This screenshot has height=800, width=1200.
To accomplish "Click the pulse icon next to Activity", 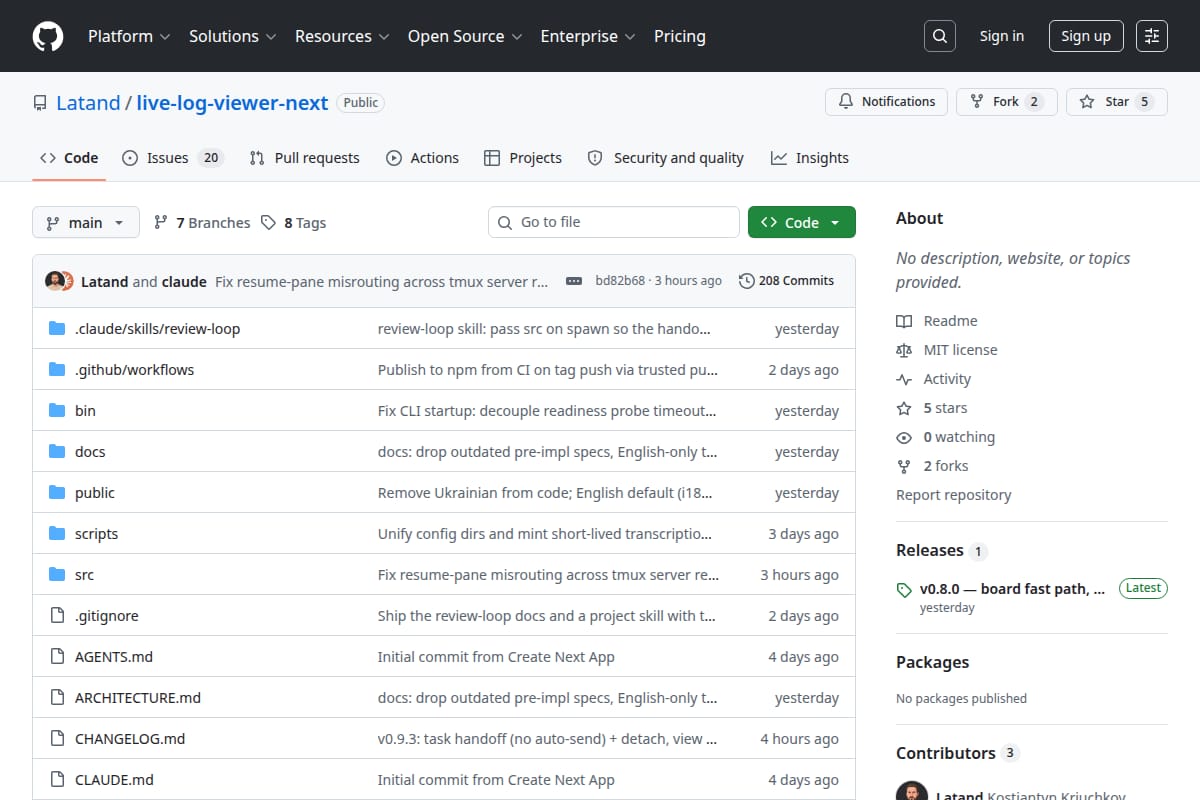I will pyautogui.click(x=904, y=379).
